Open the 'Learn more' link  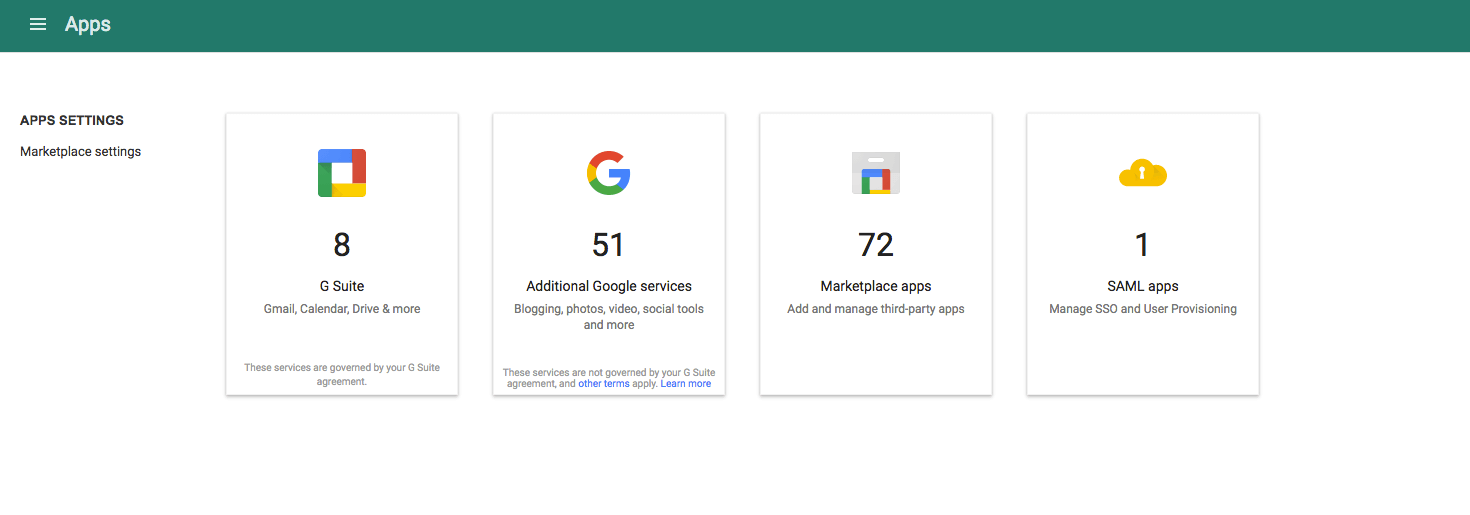pyautogui.click(x=686, y=384)
